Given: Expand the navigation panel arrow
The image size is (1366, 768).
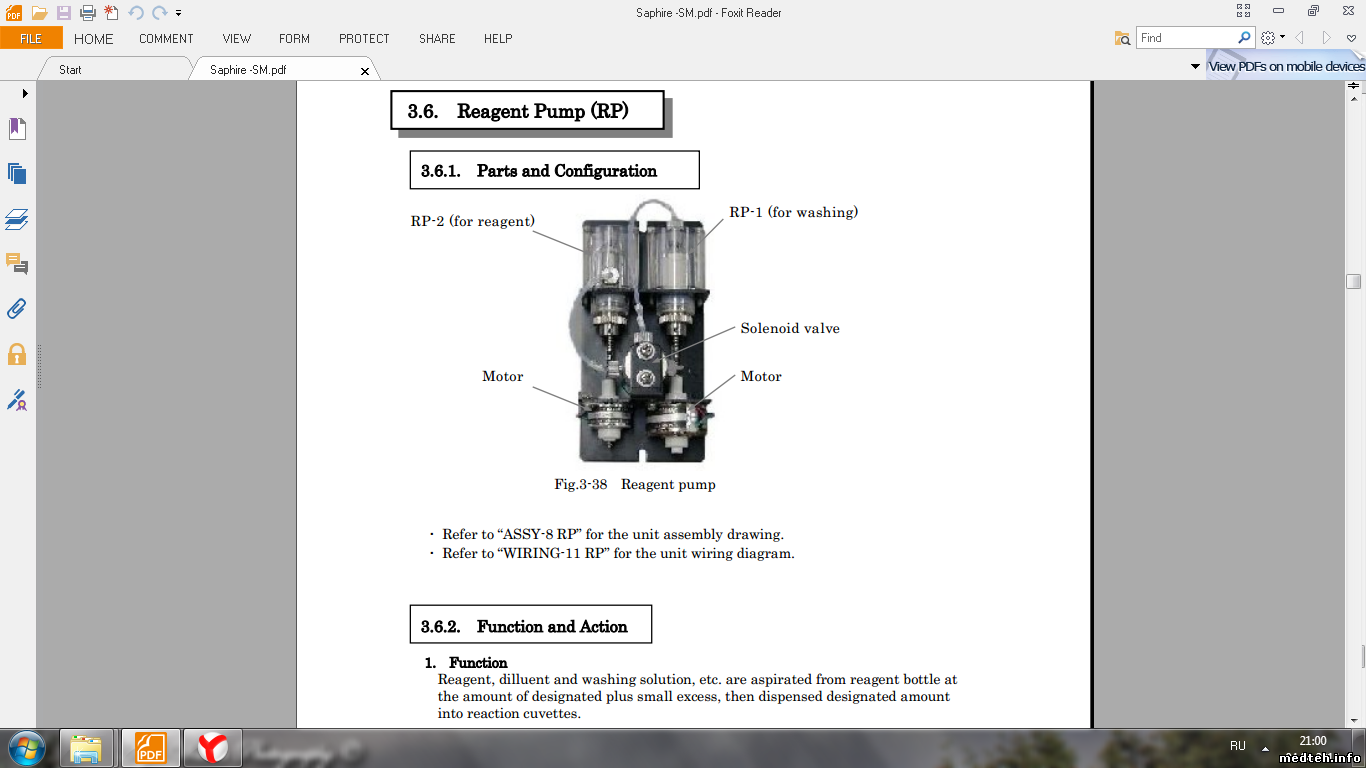Looking at the screenshot, I should (25, 93).
